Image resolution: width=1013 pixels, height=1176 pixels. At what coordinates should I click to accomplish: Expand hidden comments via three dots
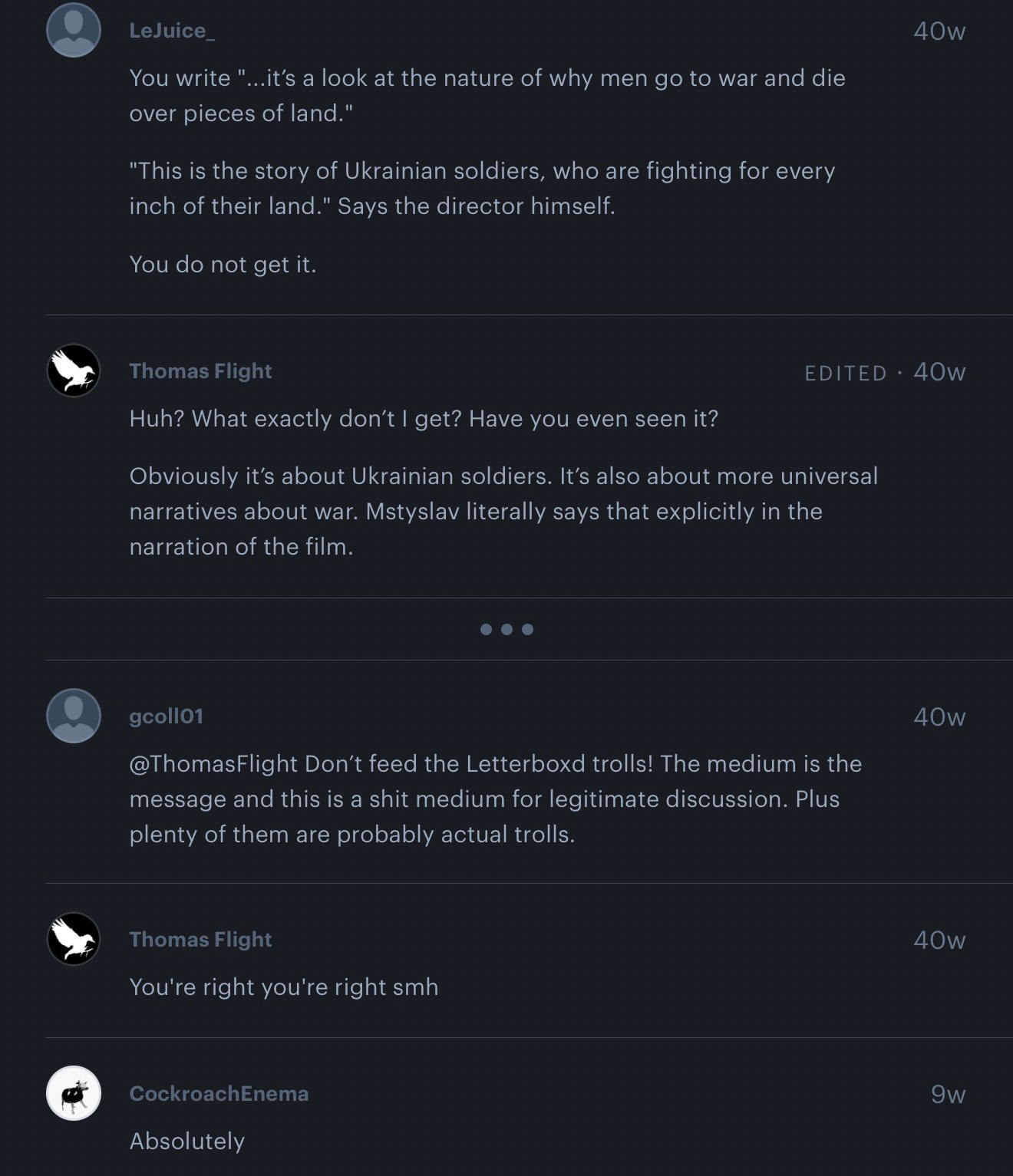pos(506,629)
